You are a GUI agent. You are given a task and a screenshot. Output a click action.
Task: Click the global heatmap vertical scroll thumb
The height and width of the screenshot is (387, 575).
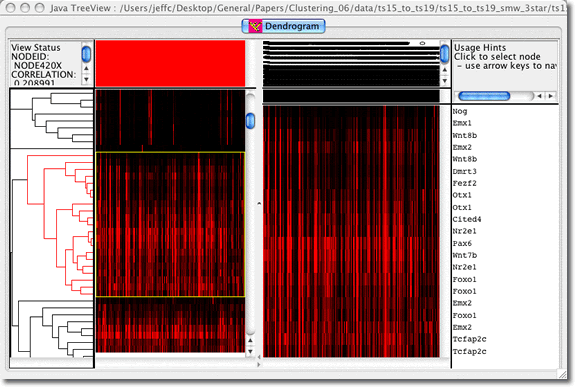coord(250,121)
